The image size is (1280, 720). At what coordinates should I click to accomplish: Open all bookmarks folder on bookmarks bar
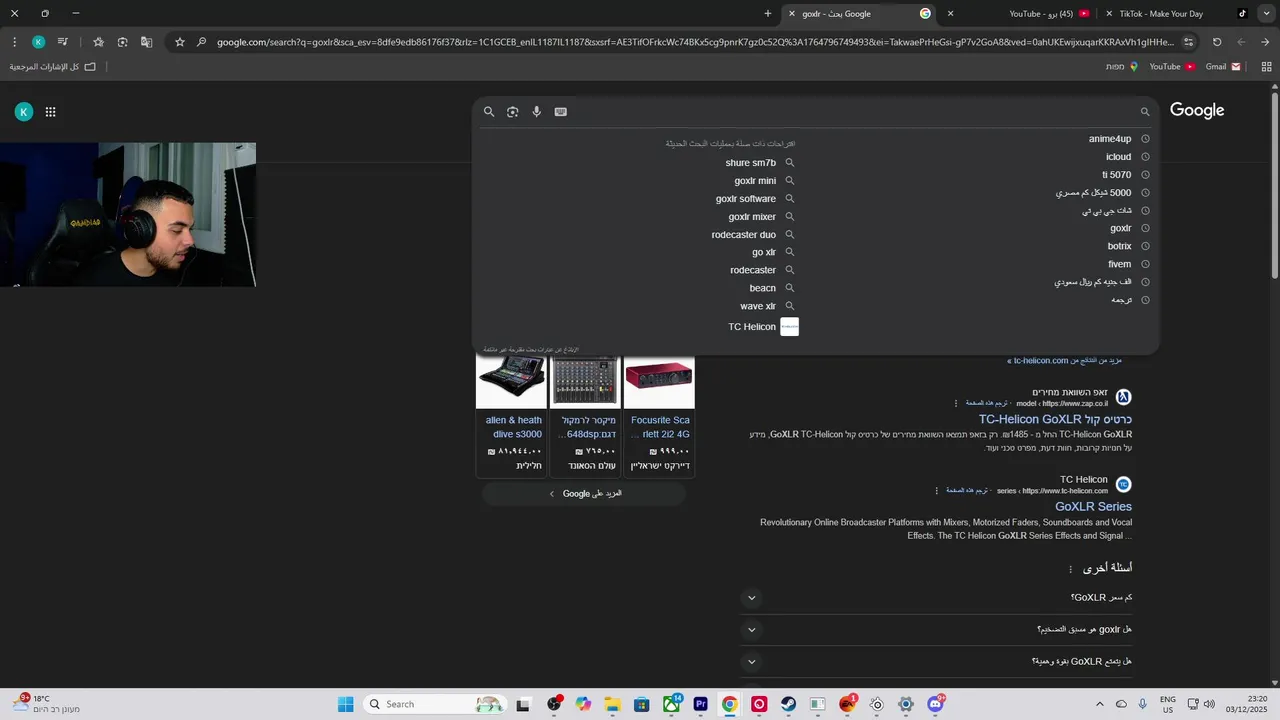pos(52,66)
